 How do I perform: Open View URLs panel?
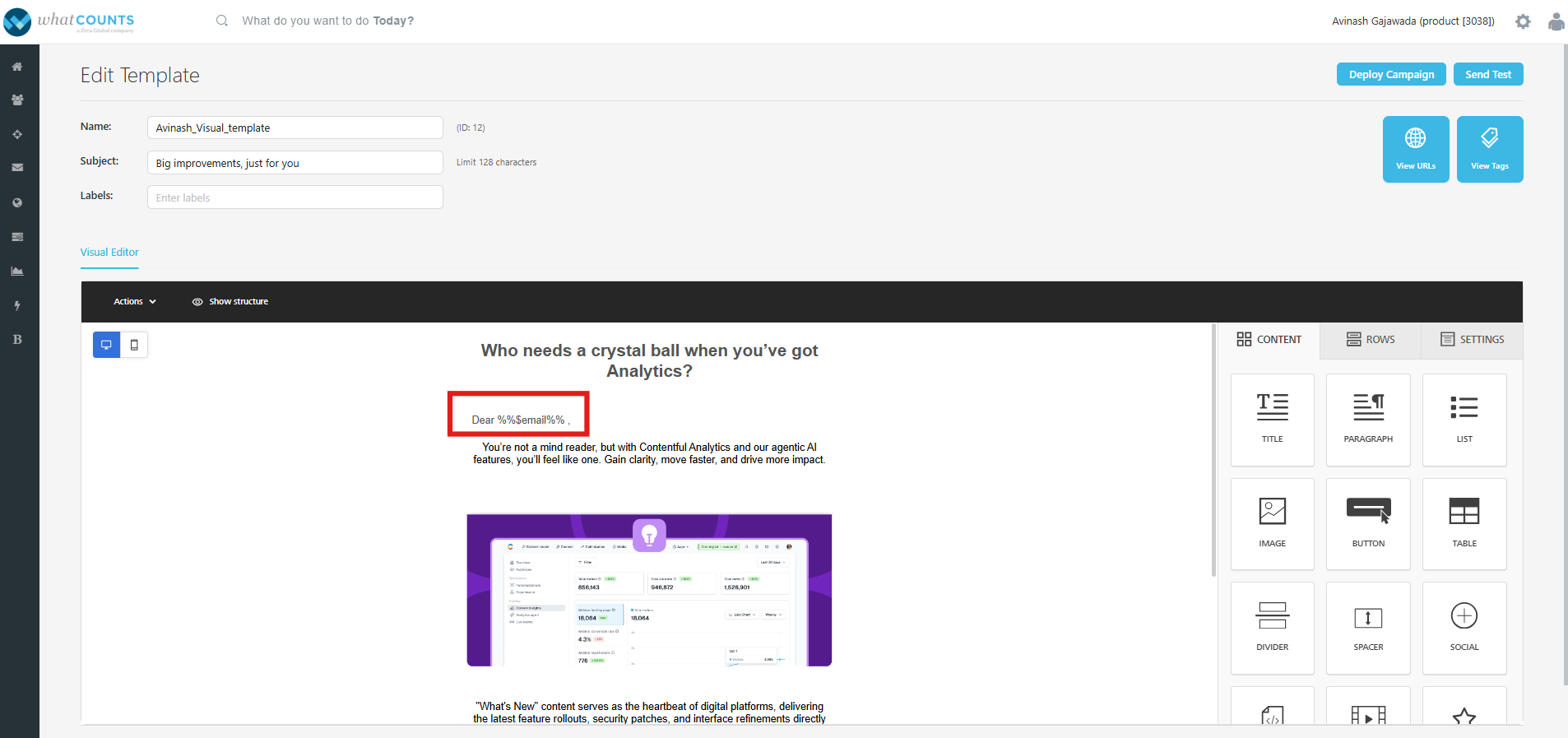point(1415,149)
